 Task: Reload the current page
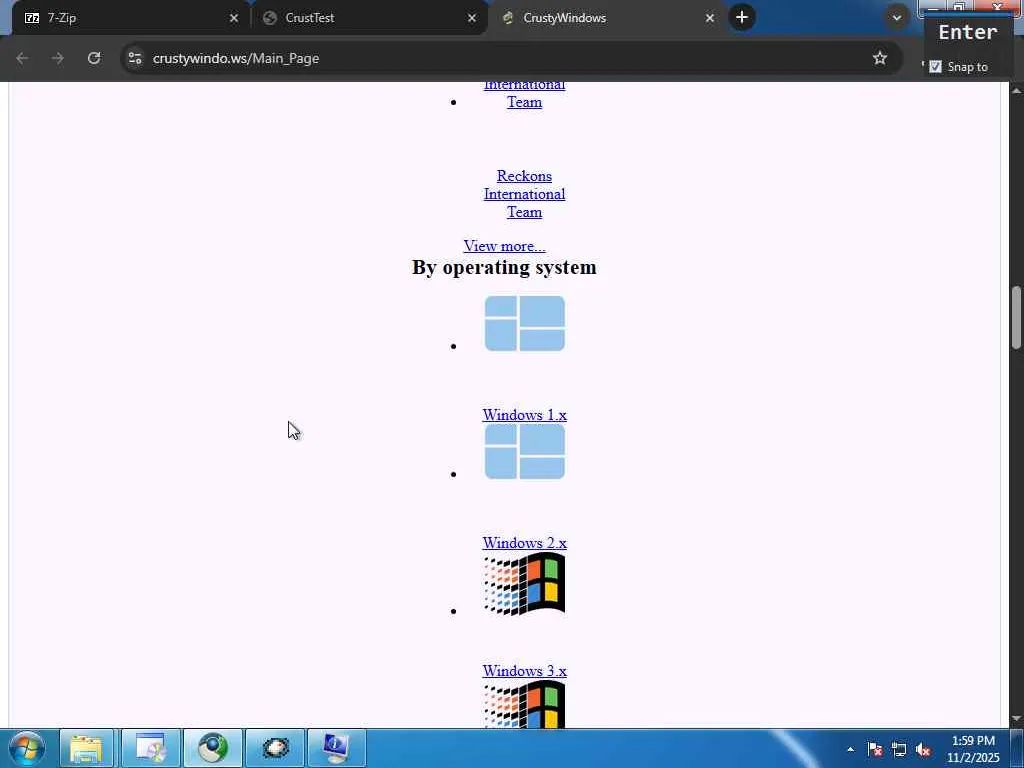(x=94, y=58)
